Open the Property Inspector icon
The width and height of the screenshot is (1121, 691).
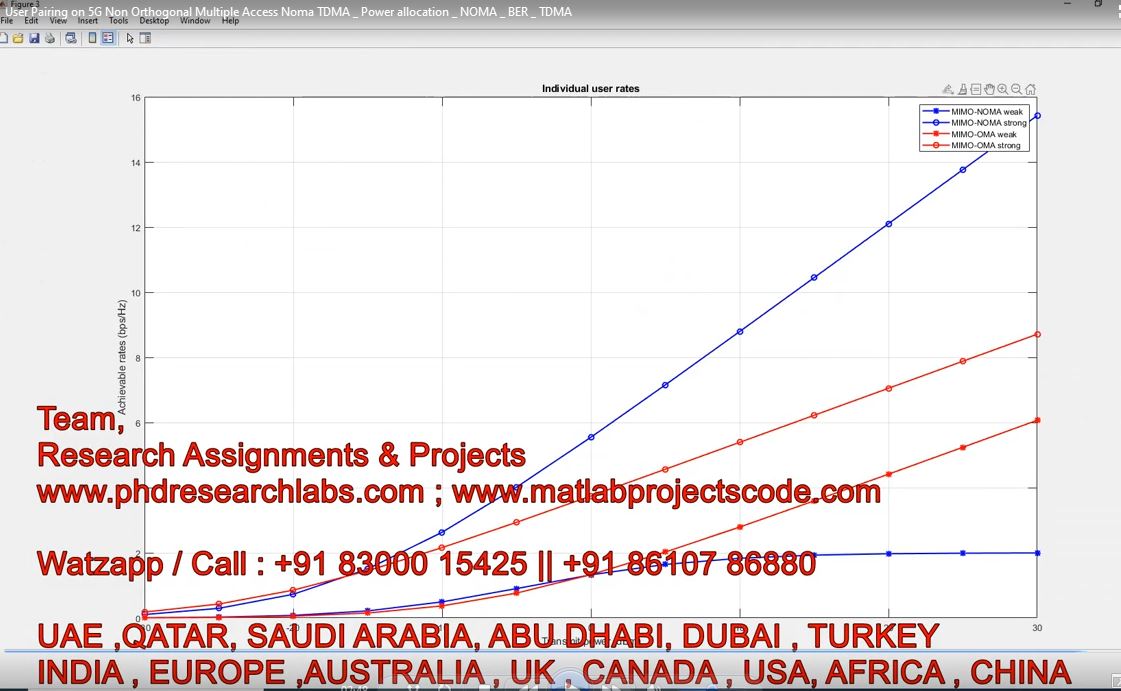[145, 38]
